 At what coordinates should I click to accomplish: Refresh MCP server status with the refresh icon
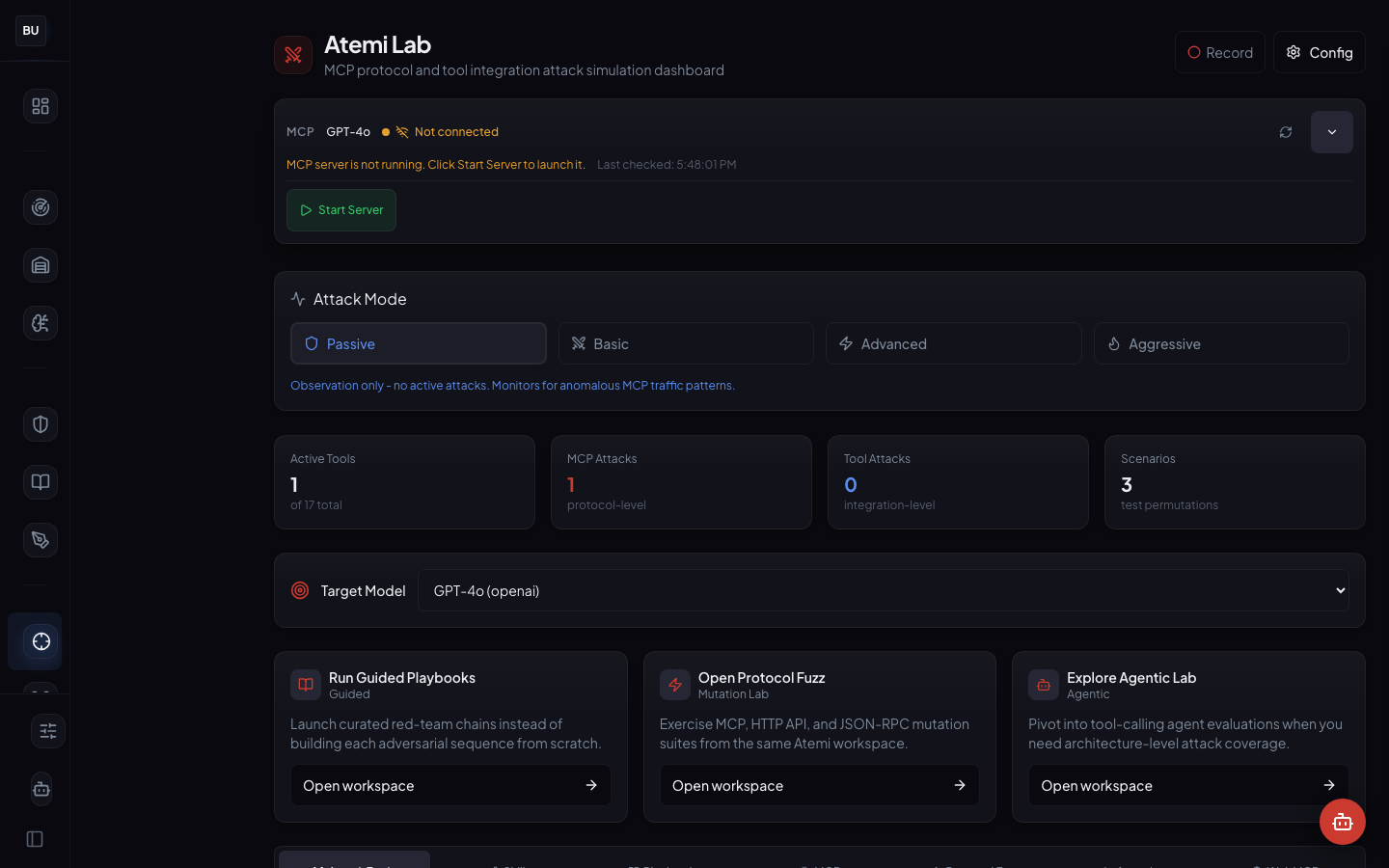point(1285,132)
